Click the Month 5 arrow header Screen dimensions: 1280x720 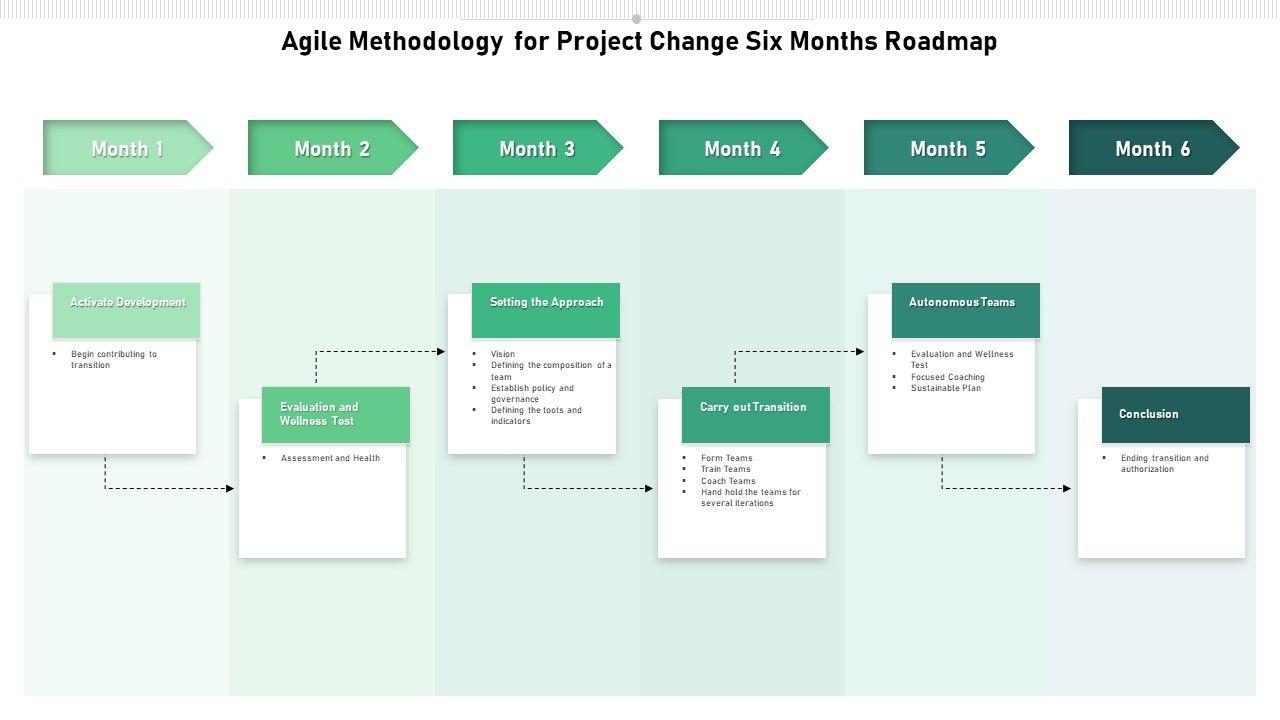click(x=948, y=148)
